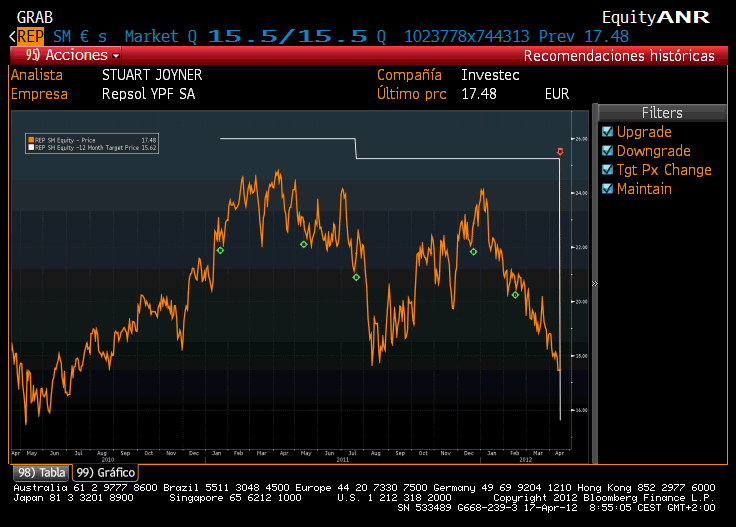Switch to the 98) Tabla tab
The height and width of the screenshot is (527, 736).
[41, 473]
